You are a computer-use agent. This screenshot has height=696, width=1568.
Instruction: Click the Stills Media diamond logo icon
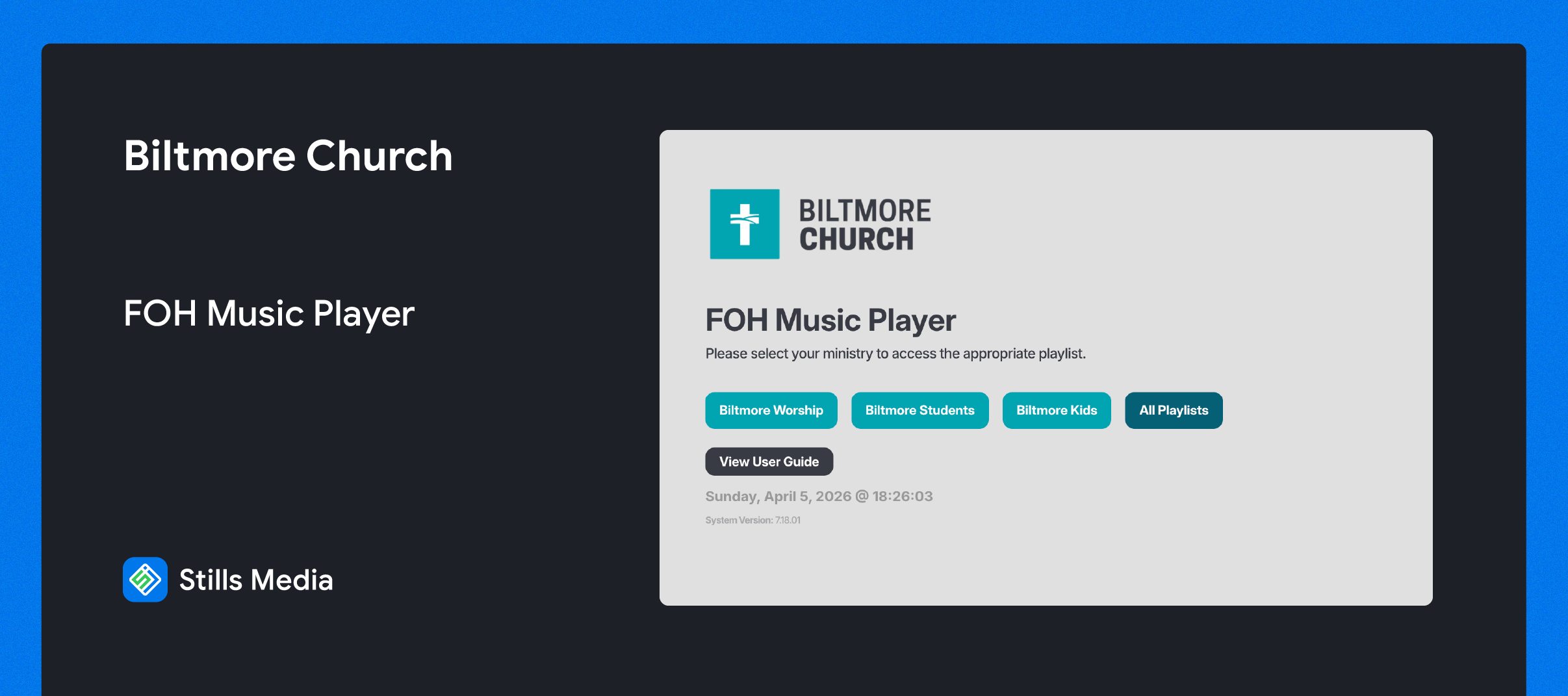145,580
